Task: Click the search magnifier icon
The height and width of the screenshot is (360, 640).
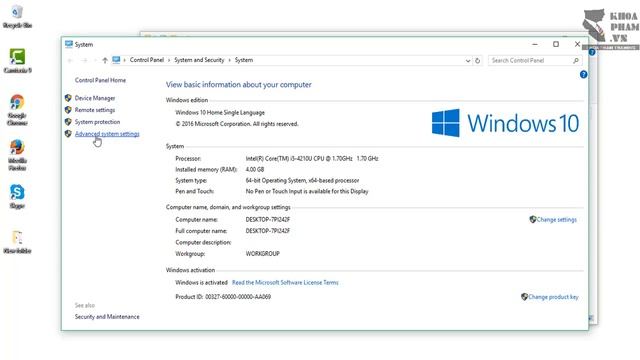Action: [x=576, y=60]
